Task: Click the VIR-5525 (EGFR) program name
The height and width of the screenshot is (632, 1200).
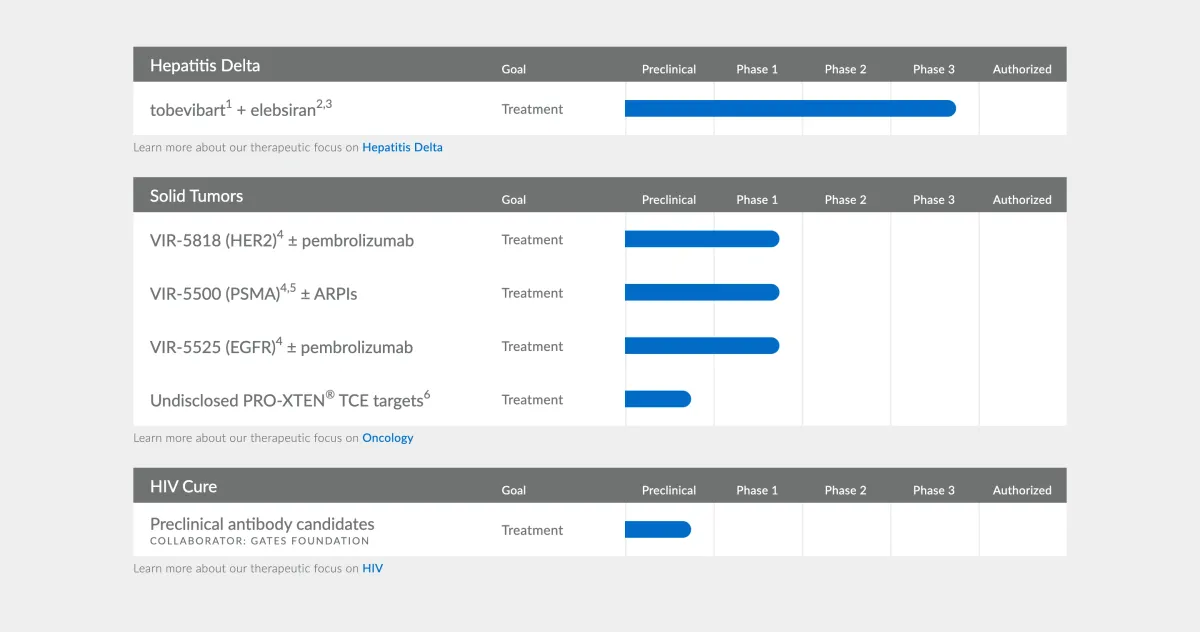Action: pyautogui.click(x=281, y=347)
